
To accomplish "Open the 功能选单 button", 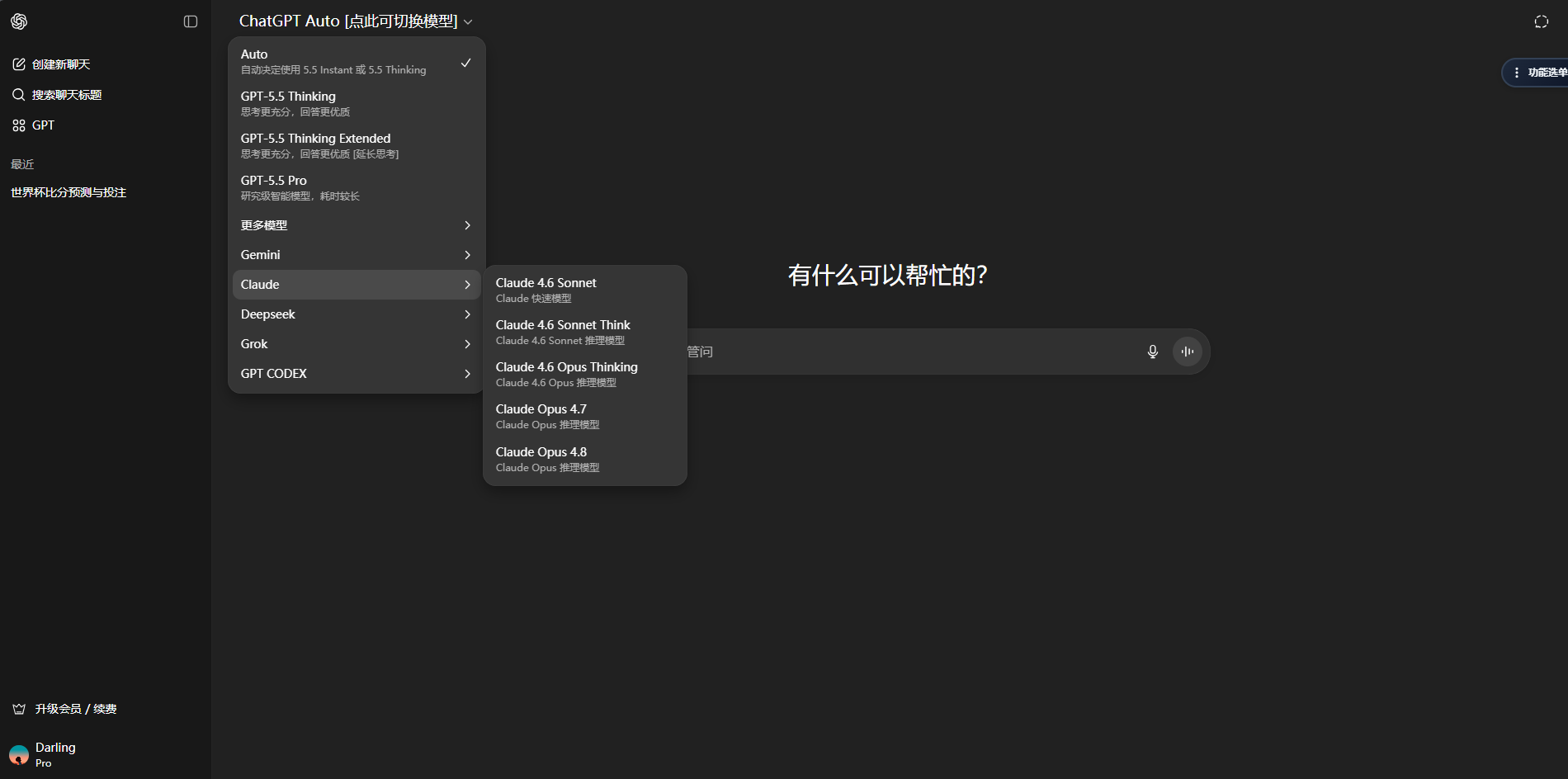I will [1536, 73].
